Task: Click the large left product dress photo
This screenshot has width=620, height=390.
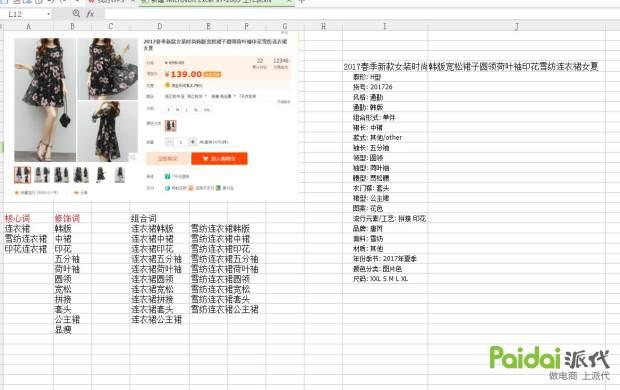Action: (x=45, y=99)
